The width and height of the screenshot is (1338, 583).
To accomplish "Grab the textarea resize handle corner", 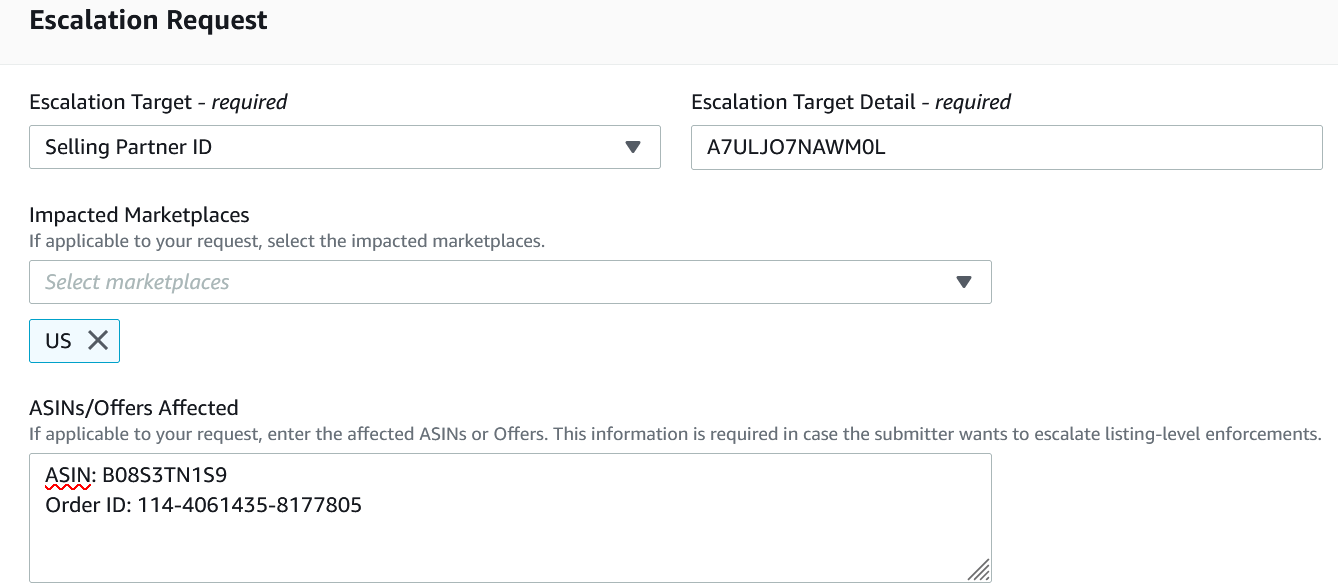I will point(979,570).
